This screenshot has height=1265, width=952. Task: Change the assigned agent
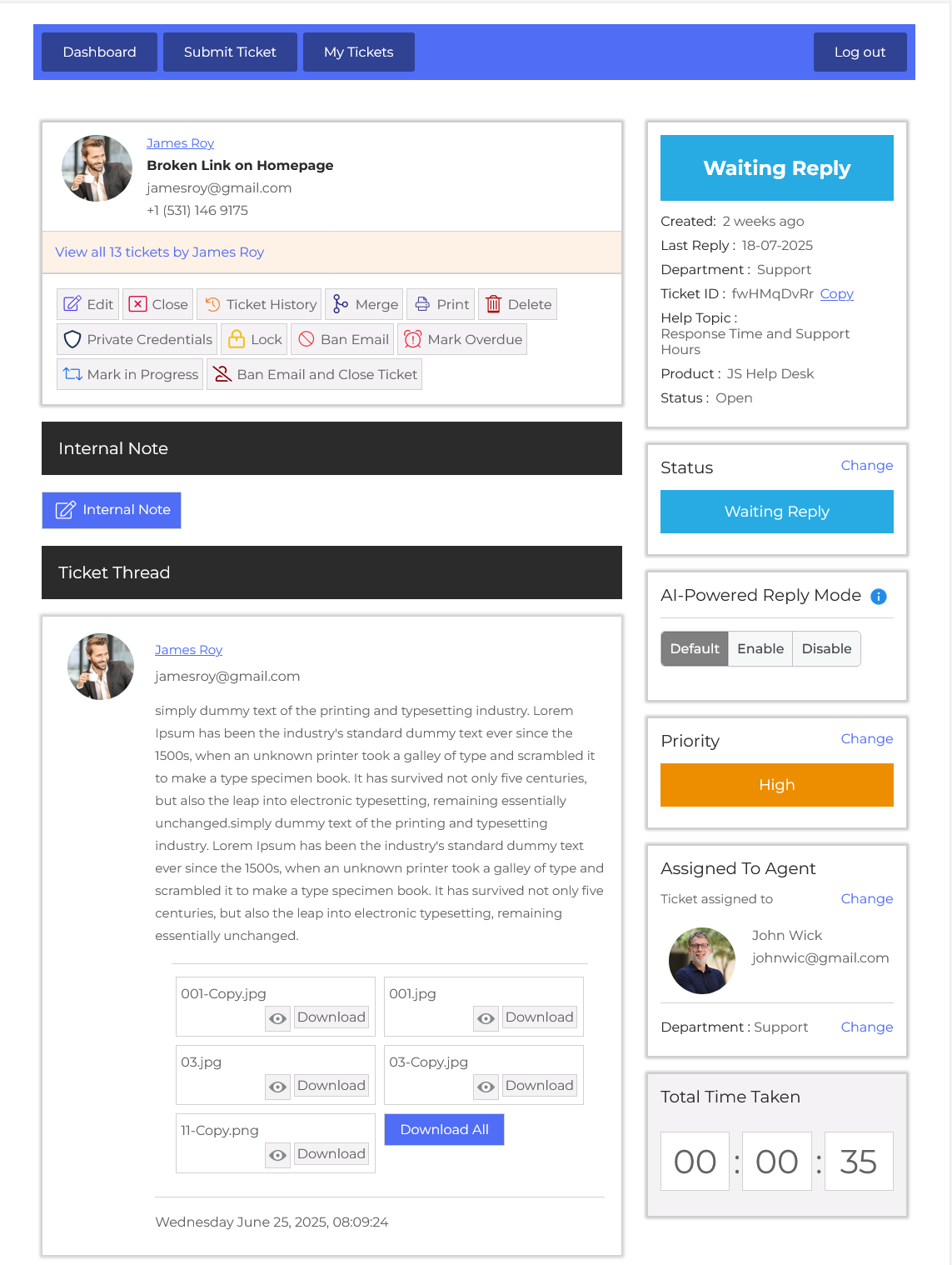click(x=866, y=898)
